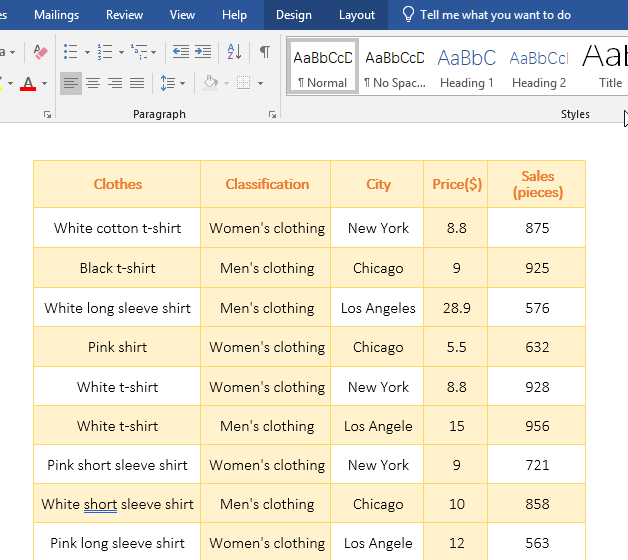This screenshot has height=560, width=628.
Task: Click the Borders icon
Action: pyautogui.click(x=245, y=83)
